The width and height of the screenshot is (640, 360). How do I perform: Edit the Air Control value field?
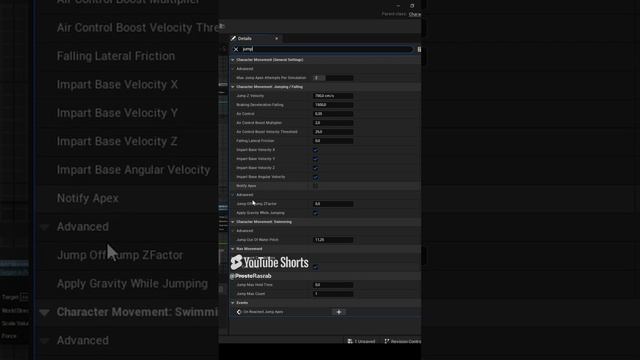(333, 114)
